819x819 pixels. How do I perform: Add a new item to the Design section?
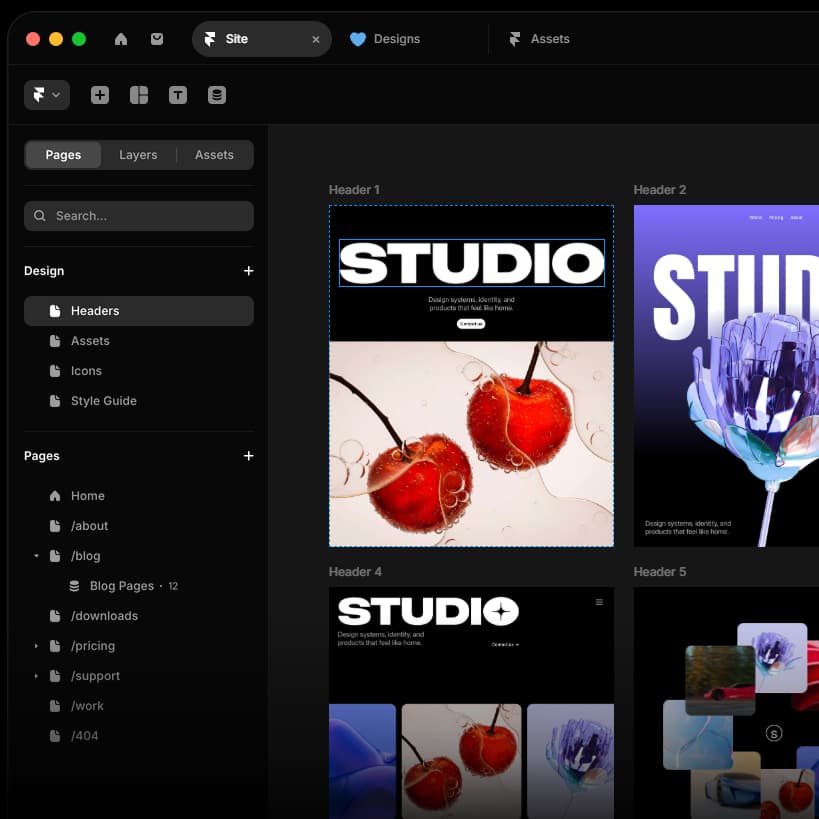point(248,270)
